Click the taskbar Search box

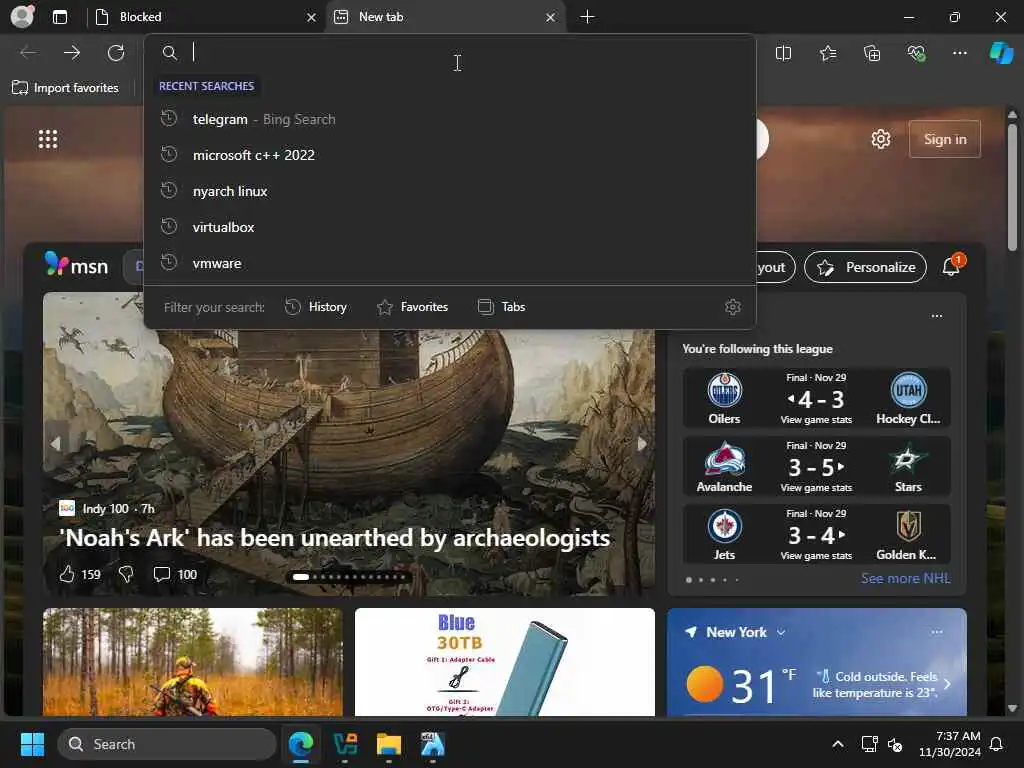pyautogui.click(x=167, y=744)
